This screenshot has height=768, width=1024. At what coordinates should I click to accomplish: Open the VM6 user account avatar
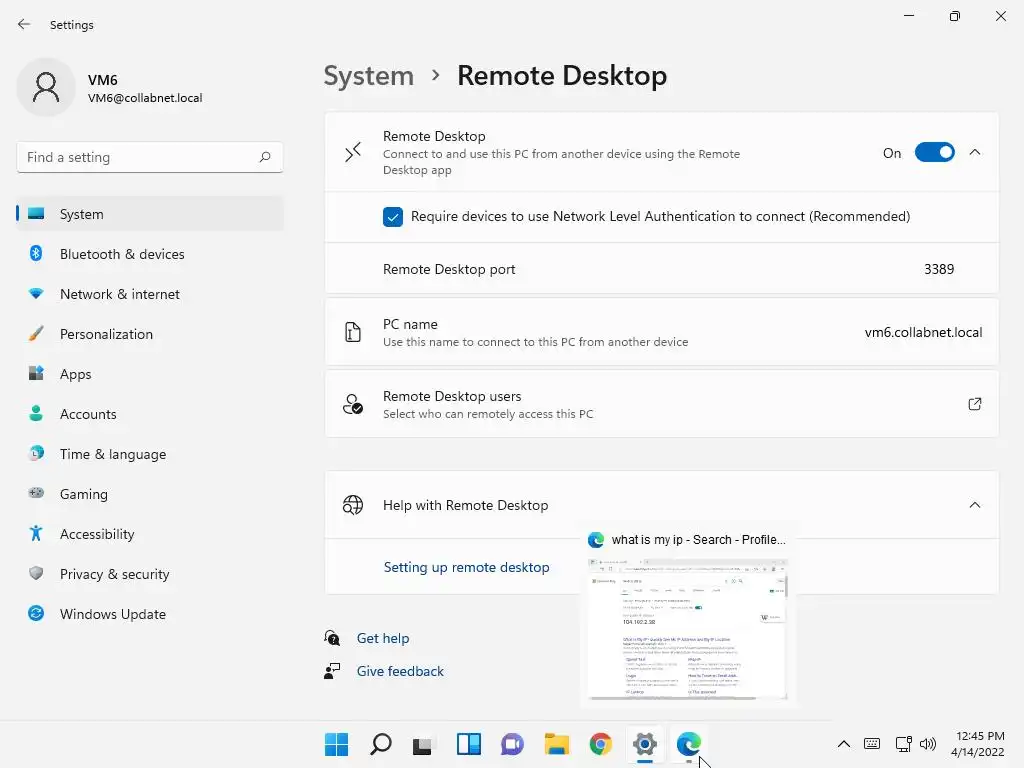pyautogui.click(x=46, y=87)
